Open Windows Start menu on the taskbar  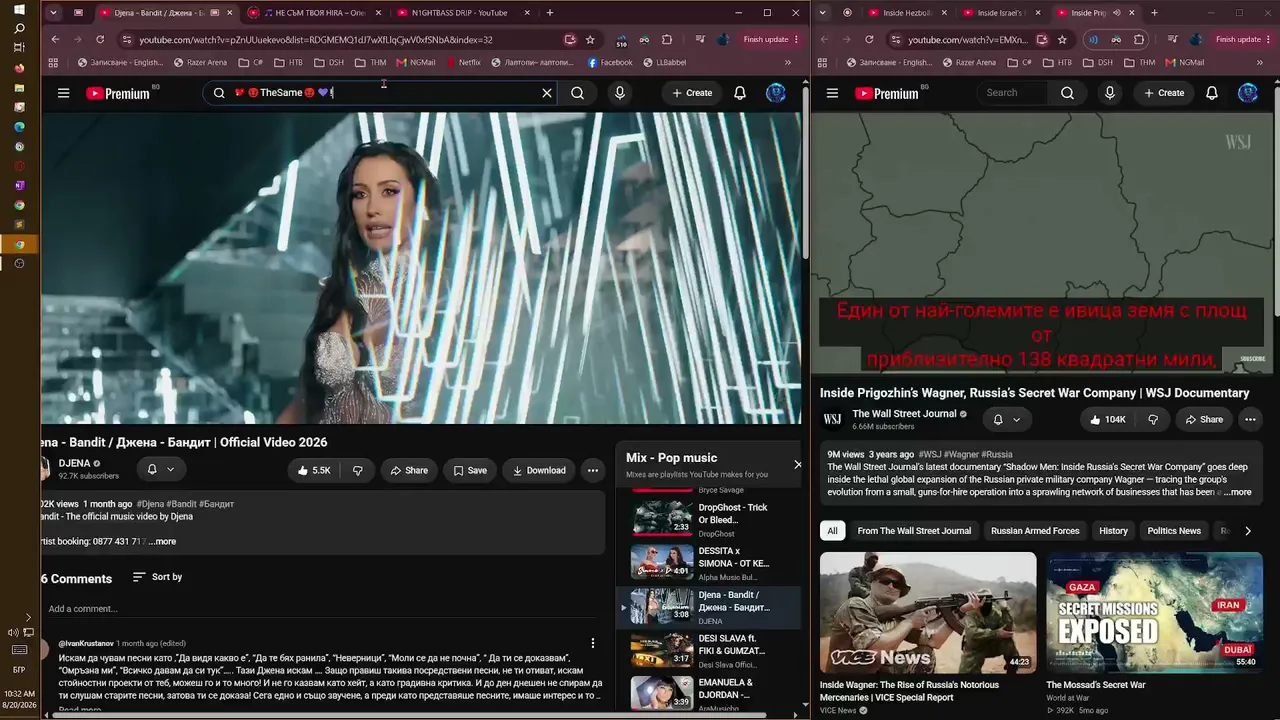pyautogui.click(x=19, y=10)
